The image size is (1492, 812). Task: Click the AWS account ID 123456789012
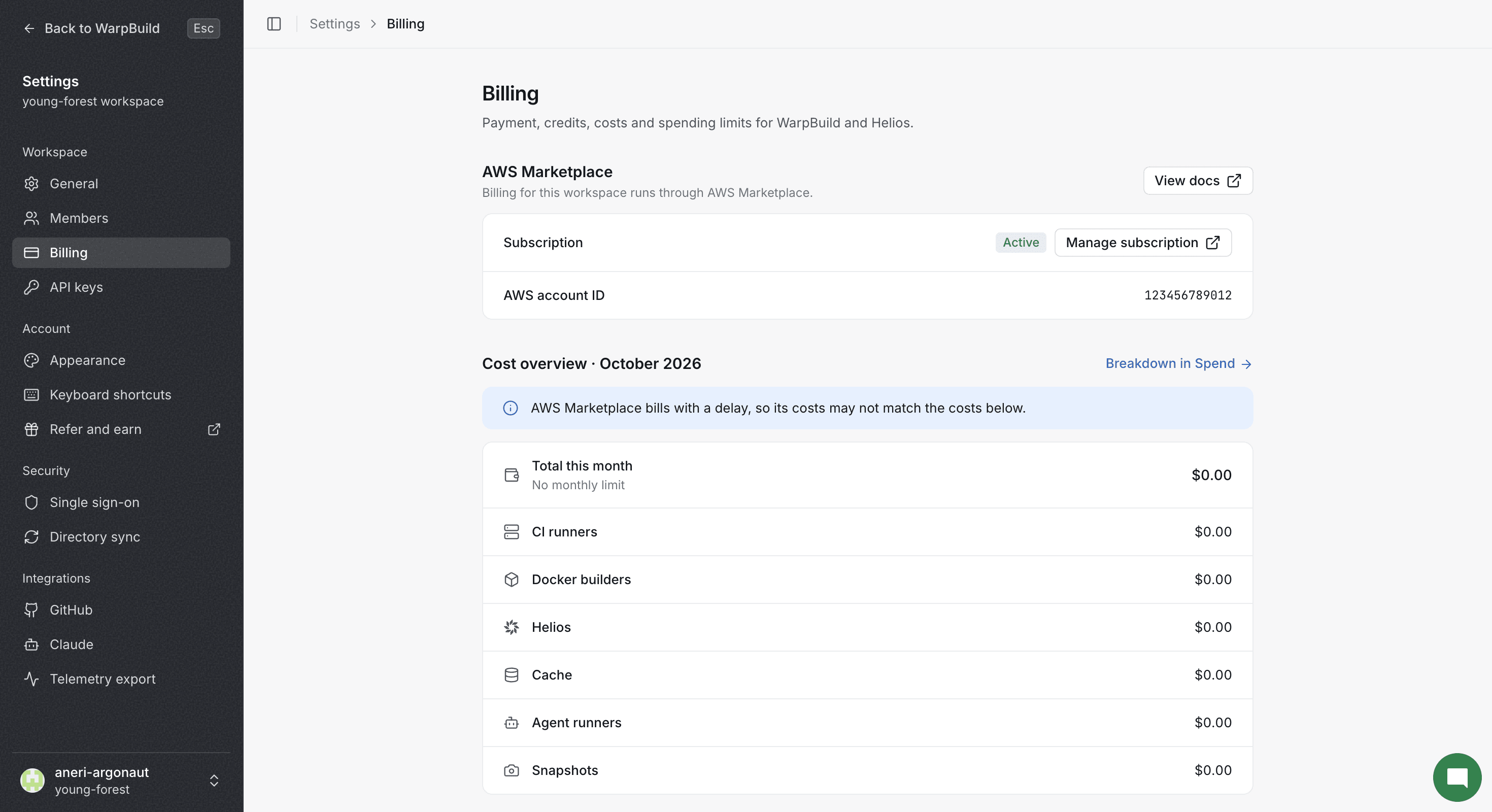(1188, 295)
